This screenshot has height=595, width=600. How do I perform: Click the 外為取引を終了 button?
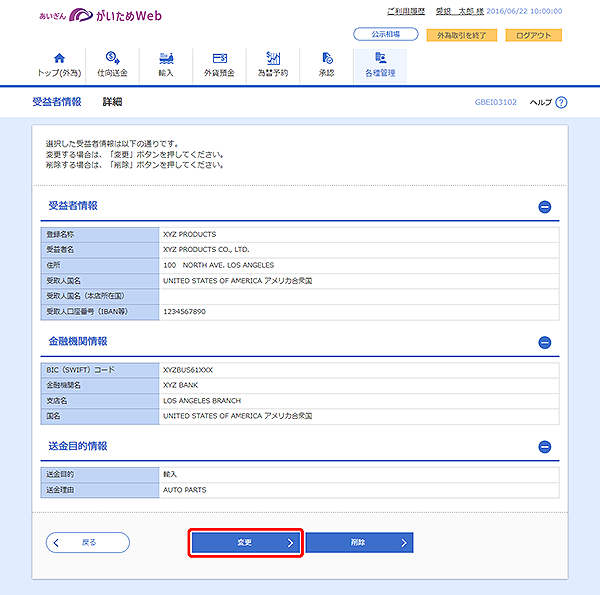coord(461,35)
